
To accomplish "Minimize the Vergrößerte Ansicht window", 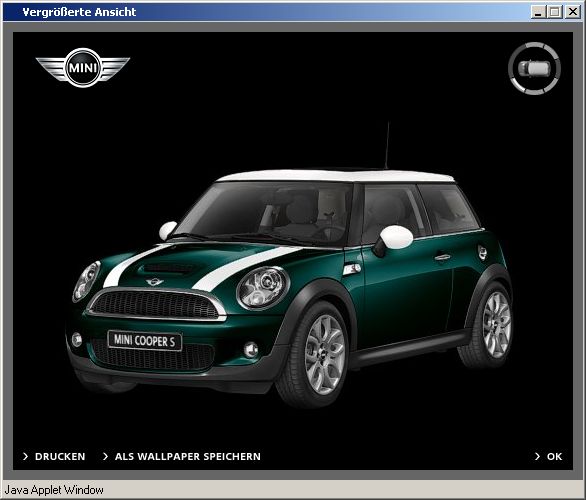I will point(538,12).
